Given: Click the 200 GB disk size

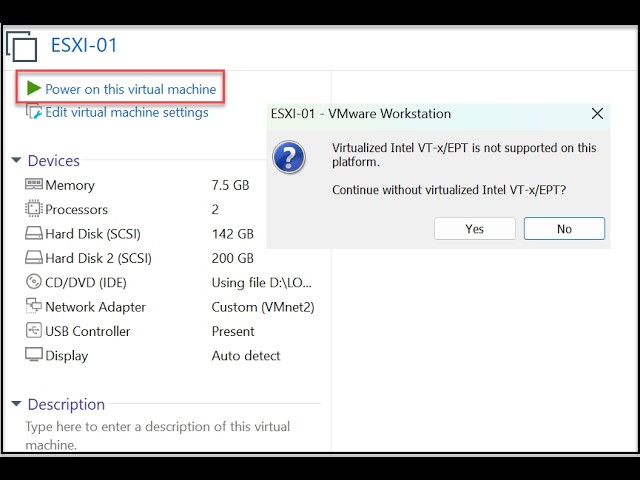Looking at the screenshot, I should click(233, 258).
